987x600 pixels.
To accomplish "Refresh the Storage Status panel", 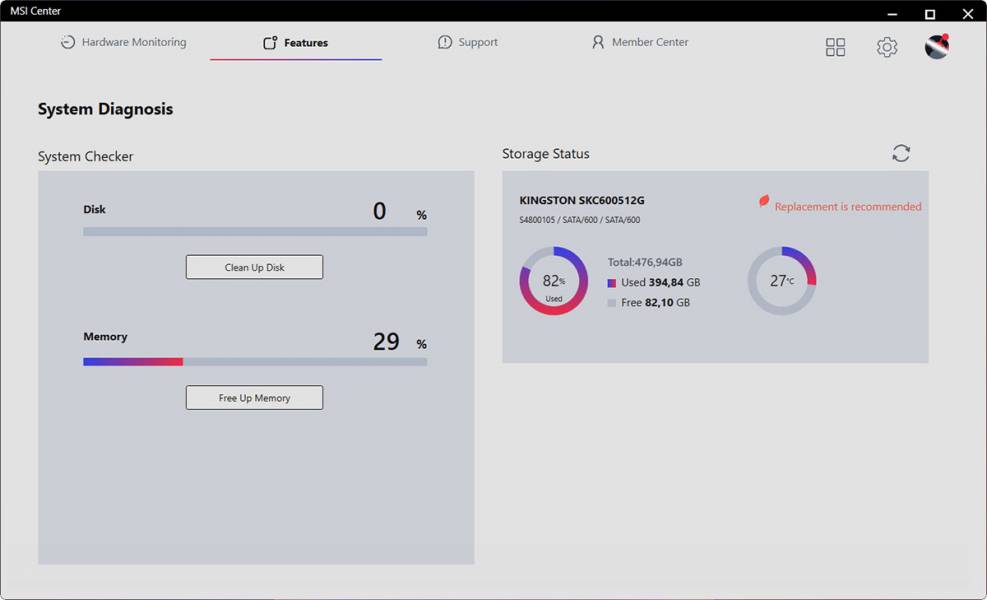I will click(901, 153).
